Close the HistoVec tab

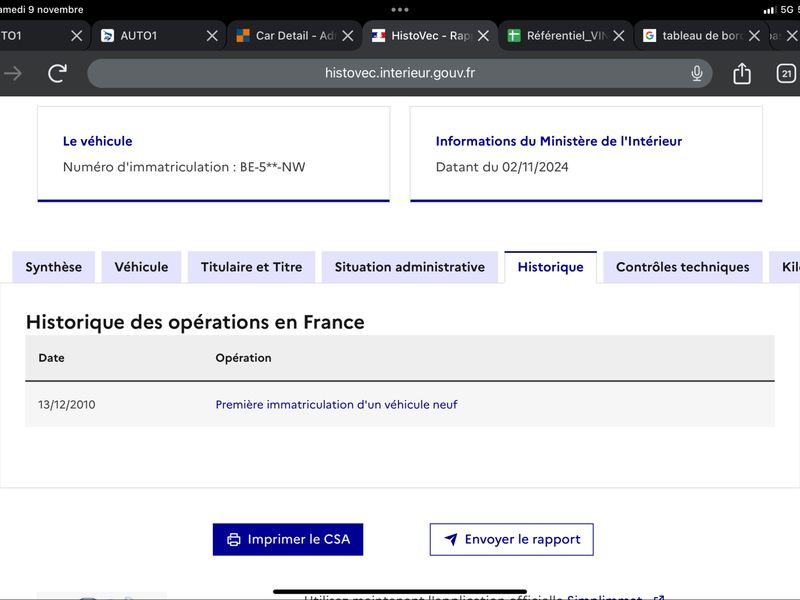point(483,36)
